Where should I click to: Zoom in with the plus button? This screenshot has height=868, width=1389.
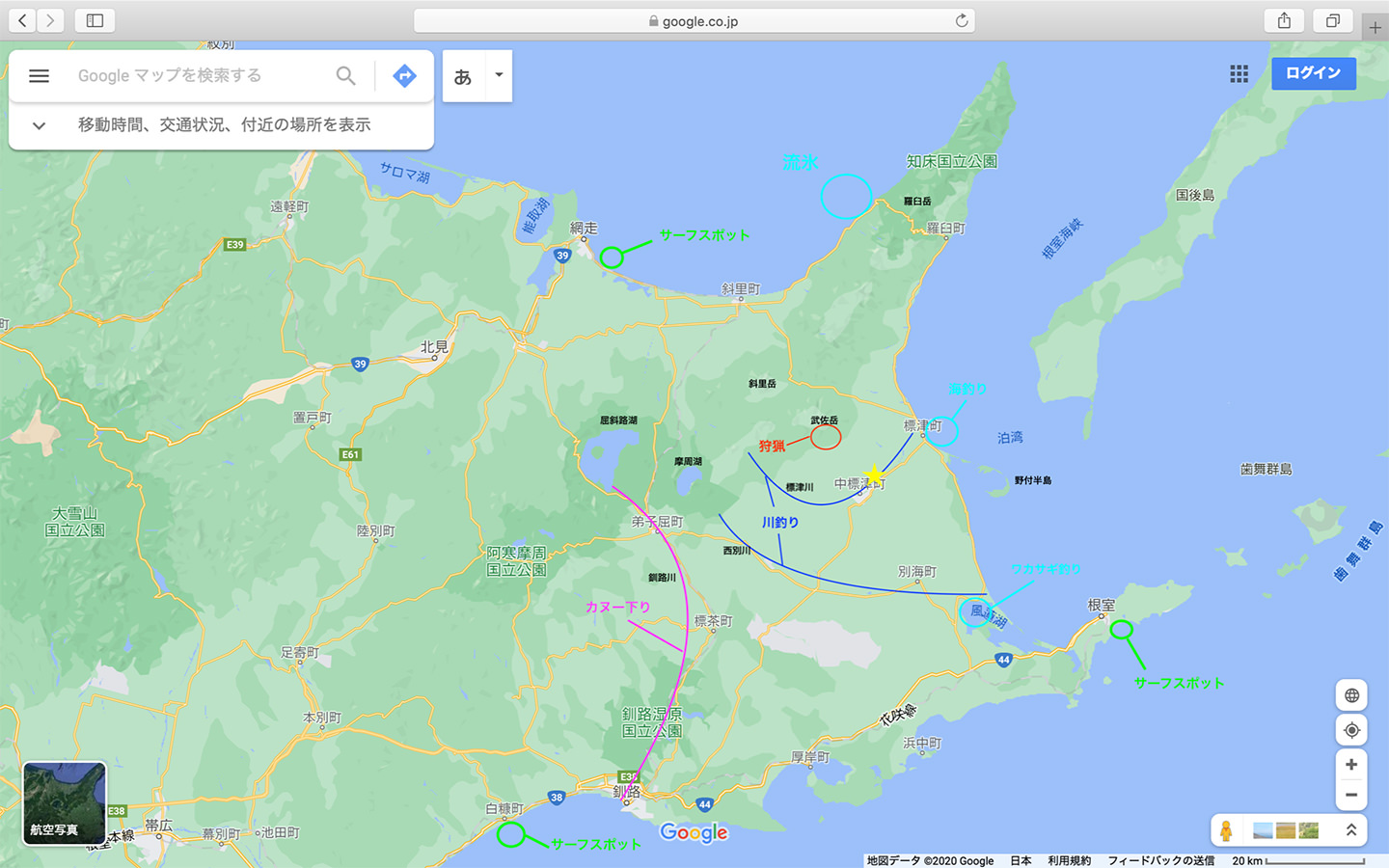pyautogui.click(x=1351, y=765)
